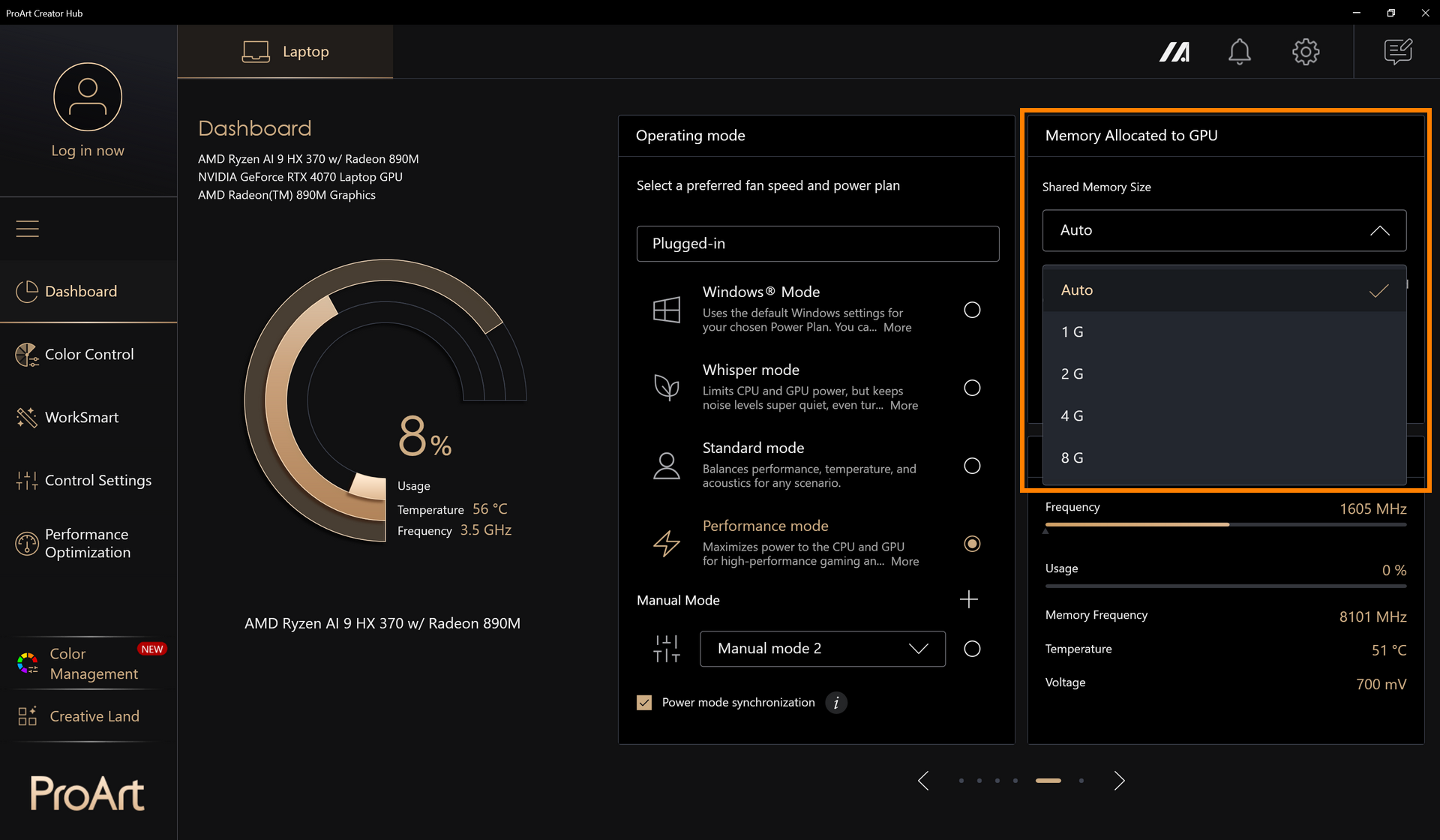Select the Manual mode radio button
Viewport: 1440px width, 840px height.
(x=972, y=649)
